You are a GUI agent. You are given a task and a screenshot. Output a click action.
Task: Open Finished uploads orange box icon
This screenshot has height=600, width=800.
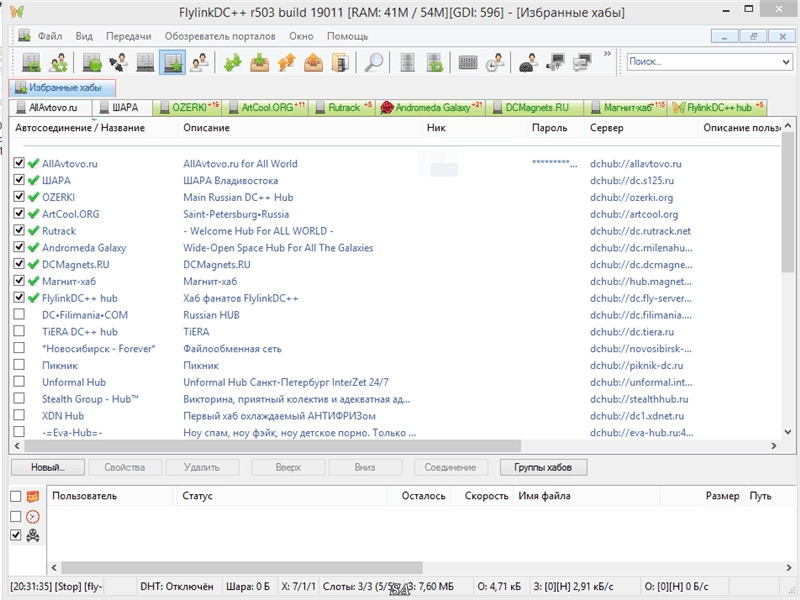click(x=313, y=62)
